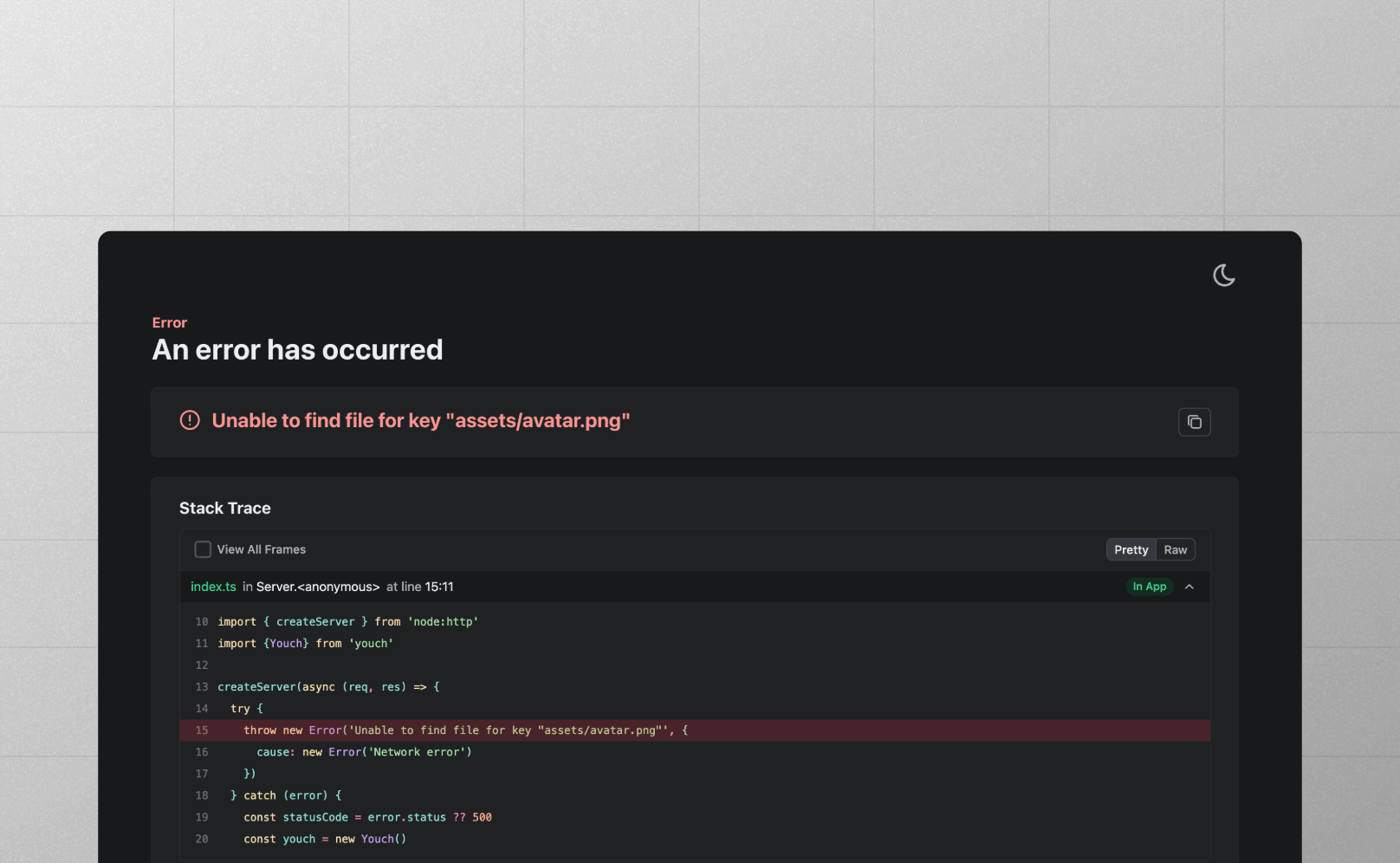Click line number 10 in the gutter
The image size is (1400, 863).
point(201,622)
